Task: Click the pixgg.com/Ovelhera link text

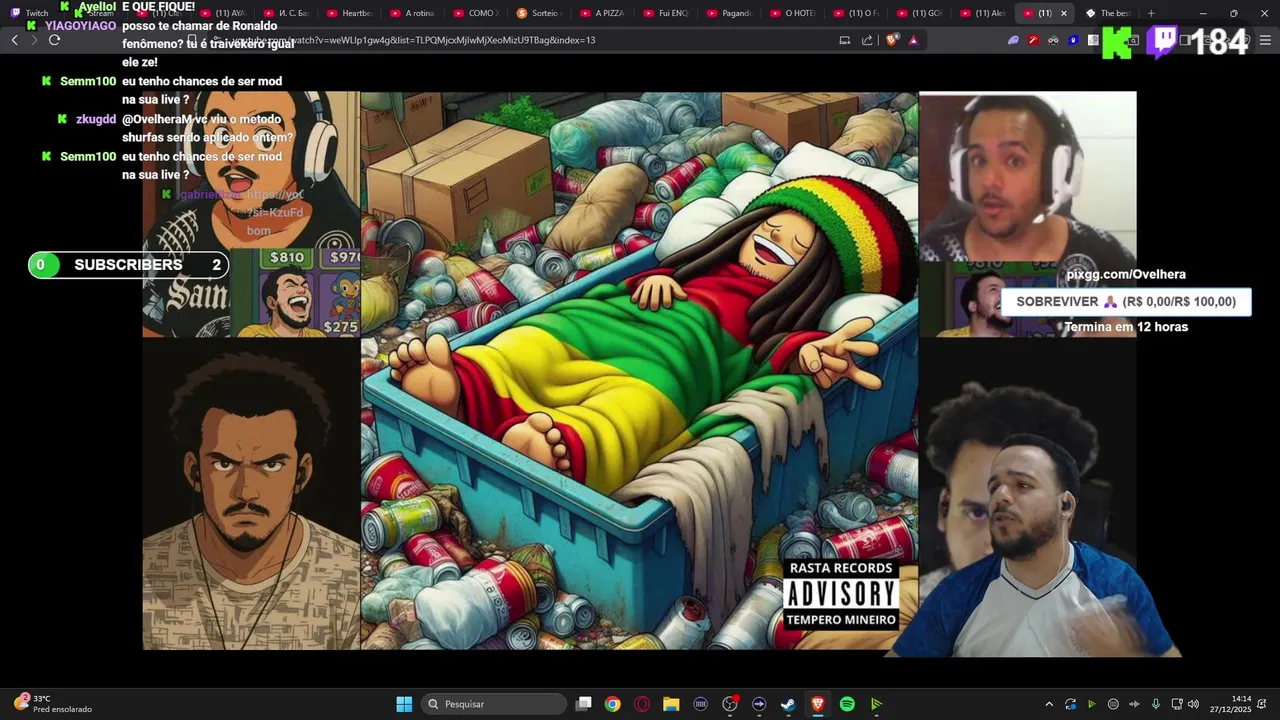Action: pyautogui.click(x=1126, y=274)
